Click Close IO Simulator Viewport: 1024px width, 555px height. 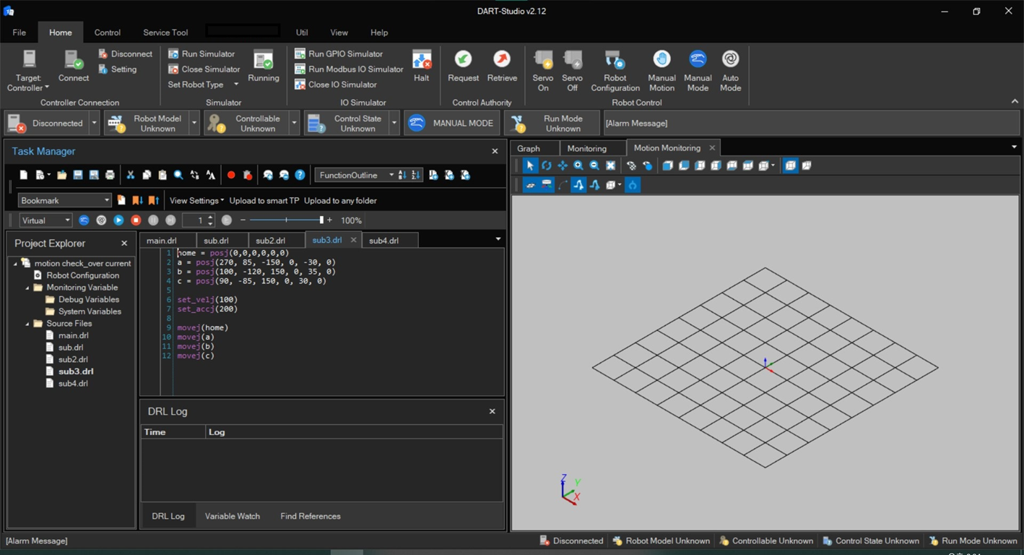336,84
